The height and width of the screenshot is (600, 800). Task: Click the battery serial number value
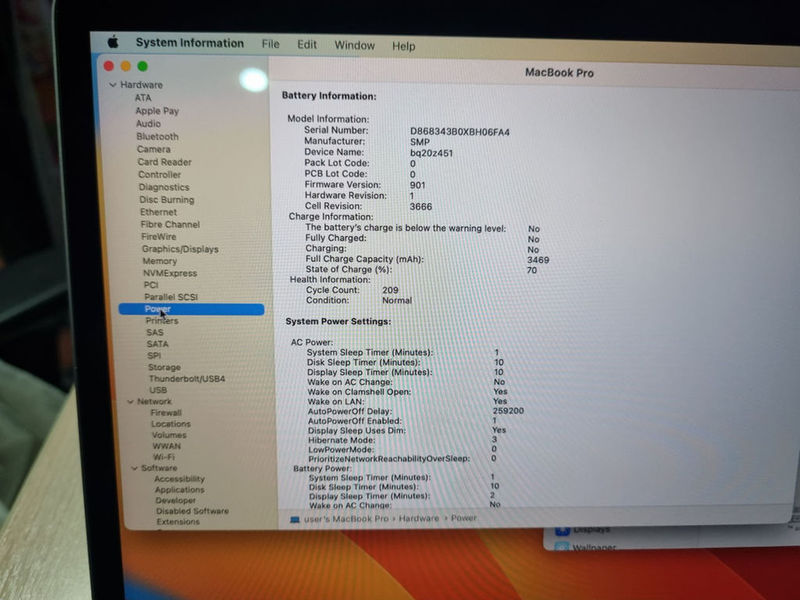(x=460, y=132)
